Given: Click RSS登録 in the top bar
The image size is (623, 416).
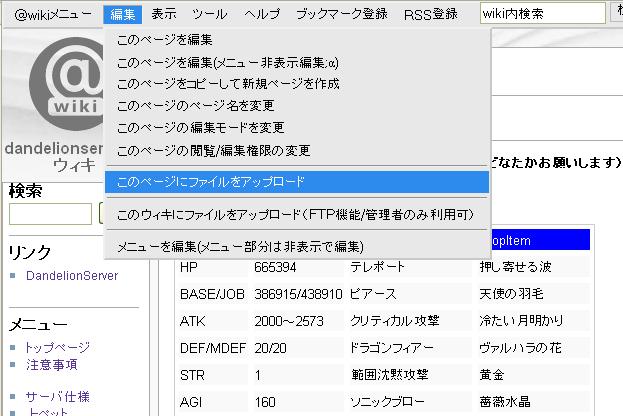Looking at the screenshot, I should 431,14.
